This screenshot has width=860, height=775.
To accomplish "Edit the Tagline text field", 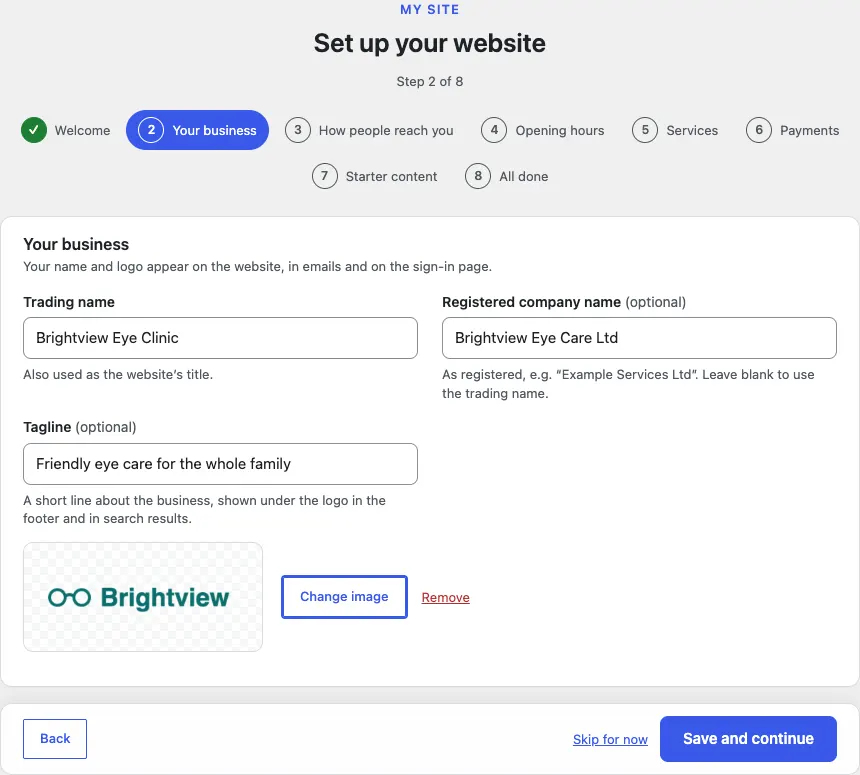I will point(220,464).
